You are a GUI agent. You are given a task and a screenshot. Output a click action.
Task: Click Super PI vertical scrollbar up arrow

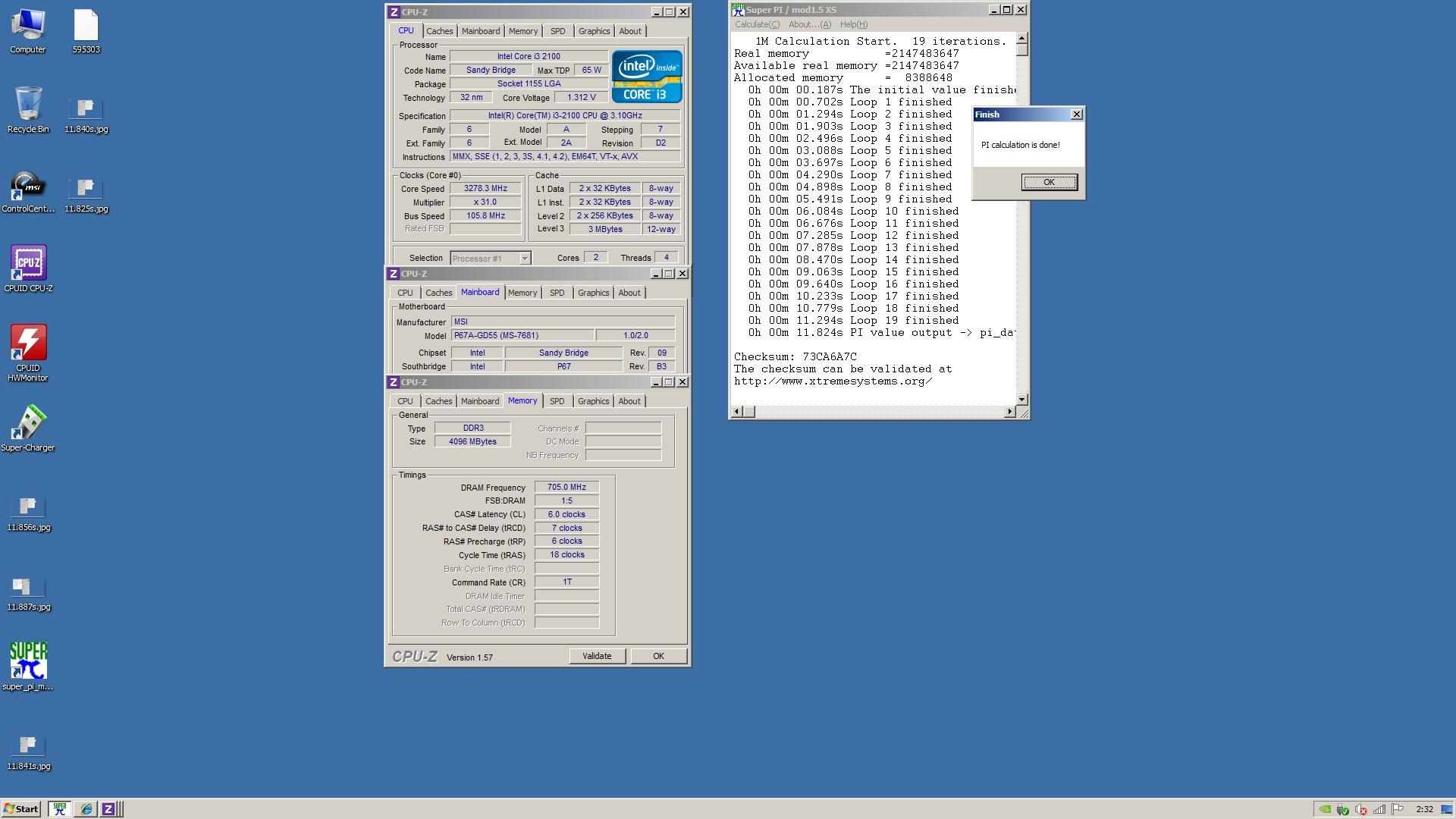(x=1021, y=38)
